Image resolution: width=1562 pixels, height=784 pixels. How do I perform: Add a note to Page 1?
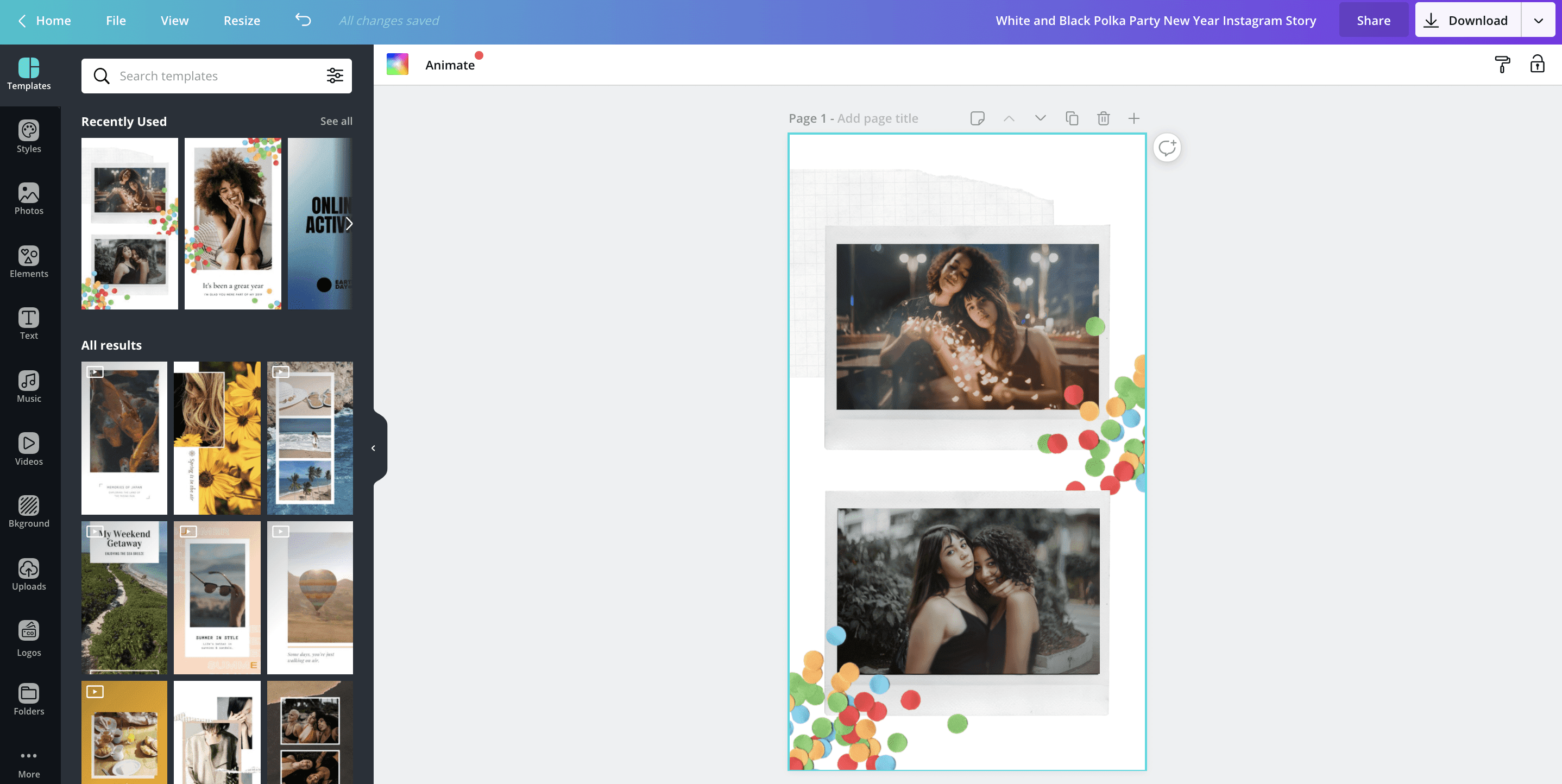(978, 118)
